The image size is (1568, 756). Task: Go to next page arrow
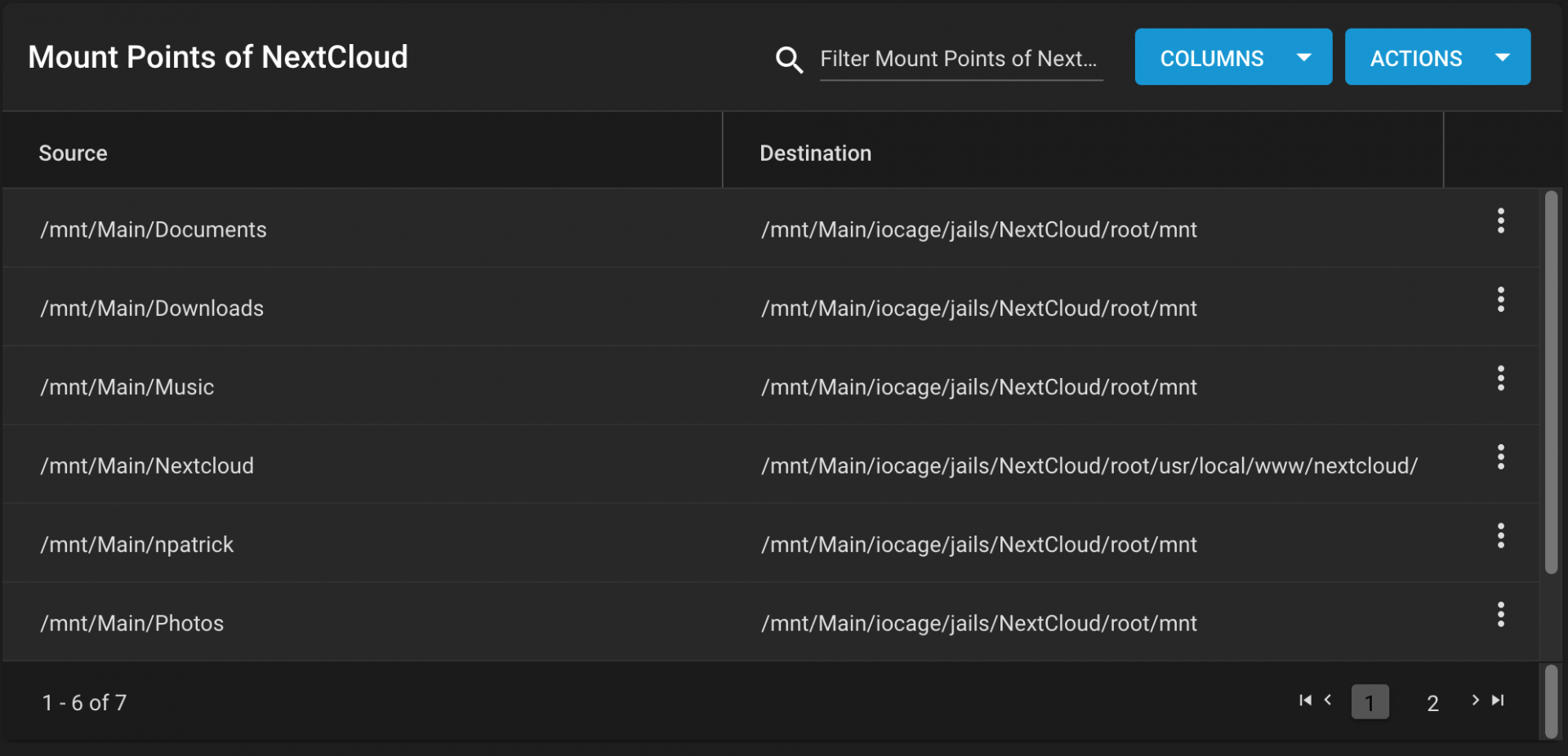tap(1475, 700)
